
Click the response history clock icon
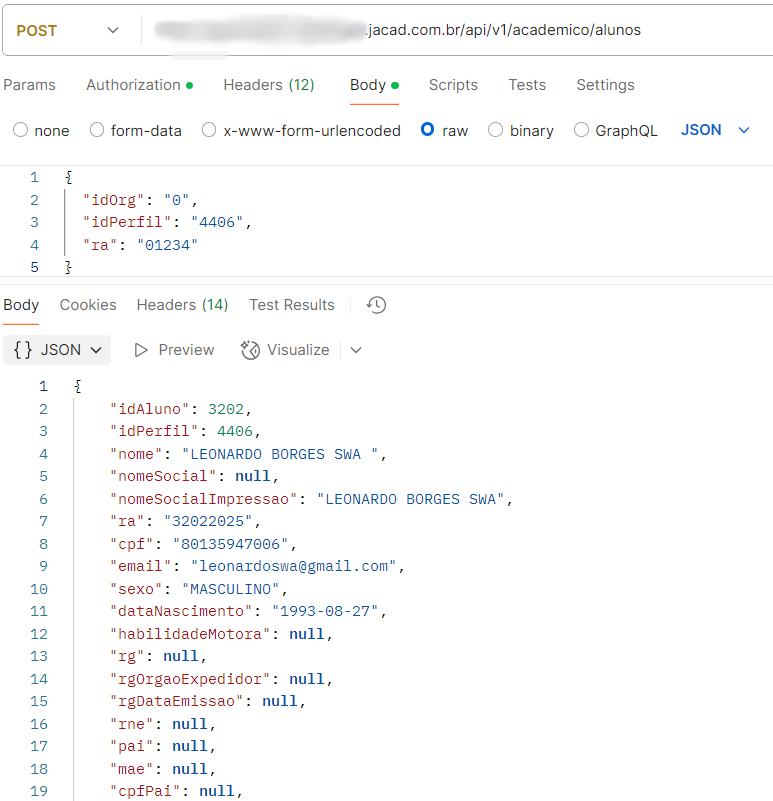click(x=376, y=305)
